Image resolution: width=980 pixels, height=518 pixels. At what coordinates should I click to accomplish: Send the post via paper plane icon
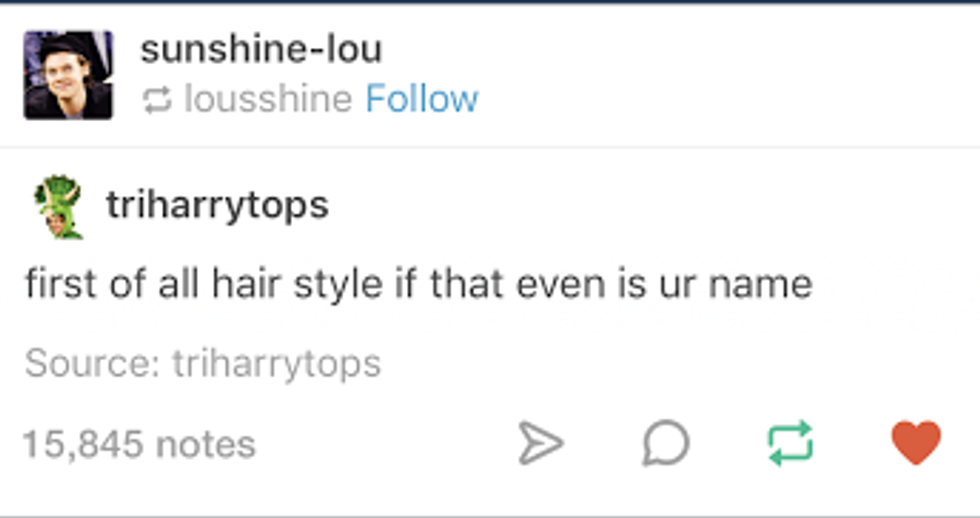pyautogui.click(x=541, y=443)
